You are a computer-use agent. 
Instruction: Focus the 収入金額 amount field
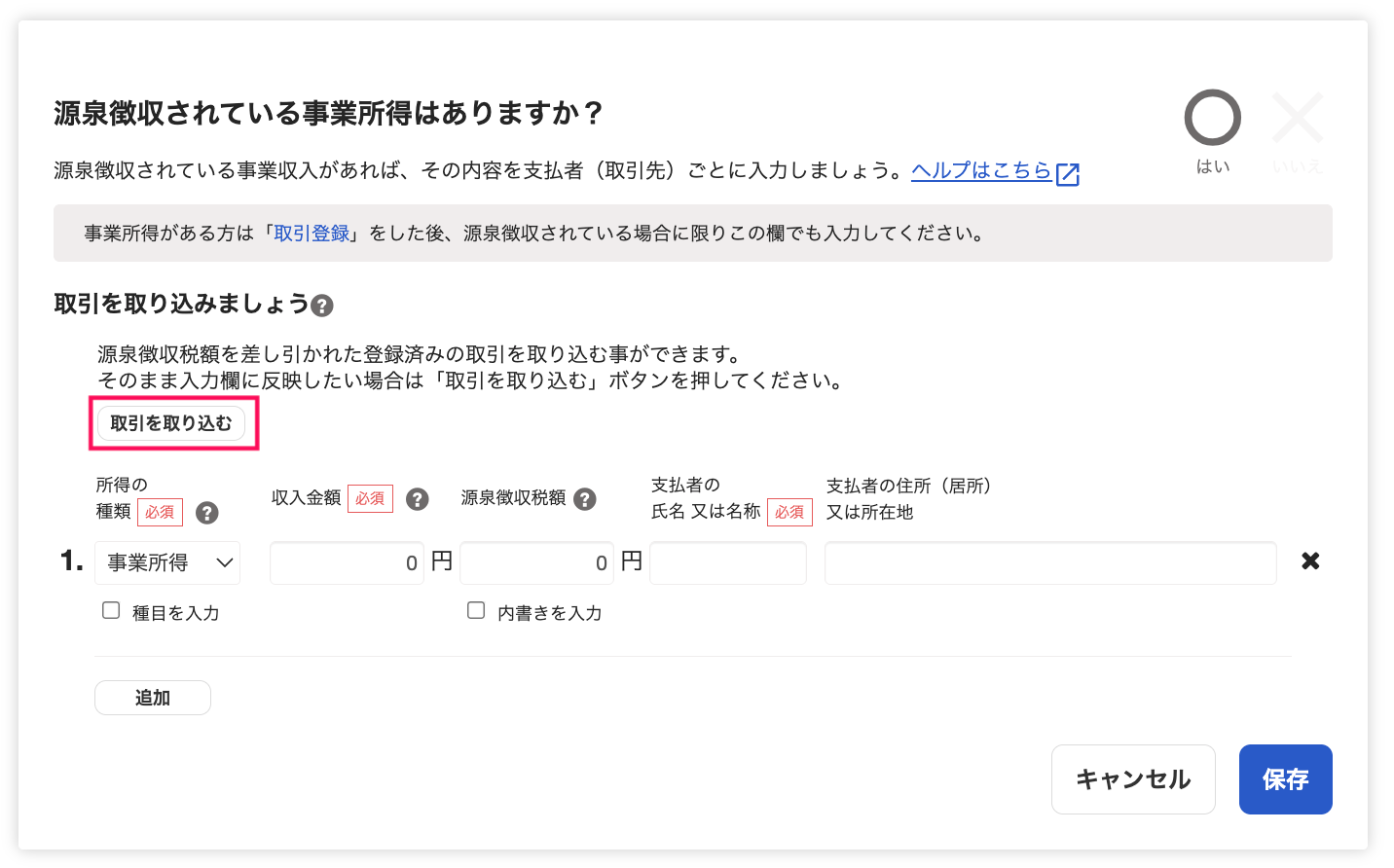point(347,562)
